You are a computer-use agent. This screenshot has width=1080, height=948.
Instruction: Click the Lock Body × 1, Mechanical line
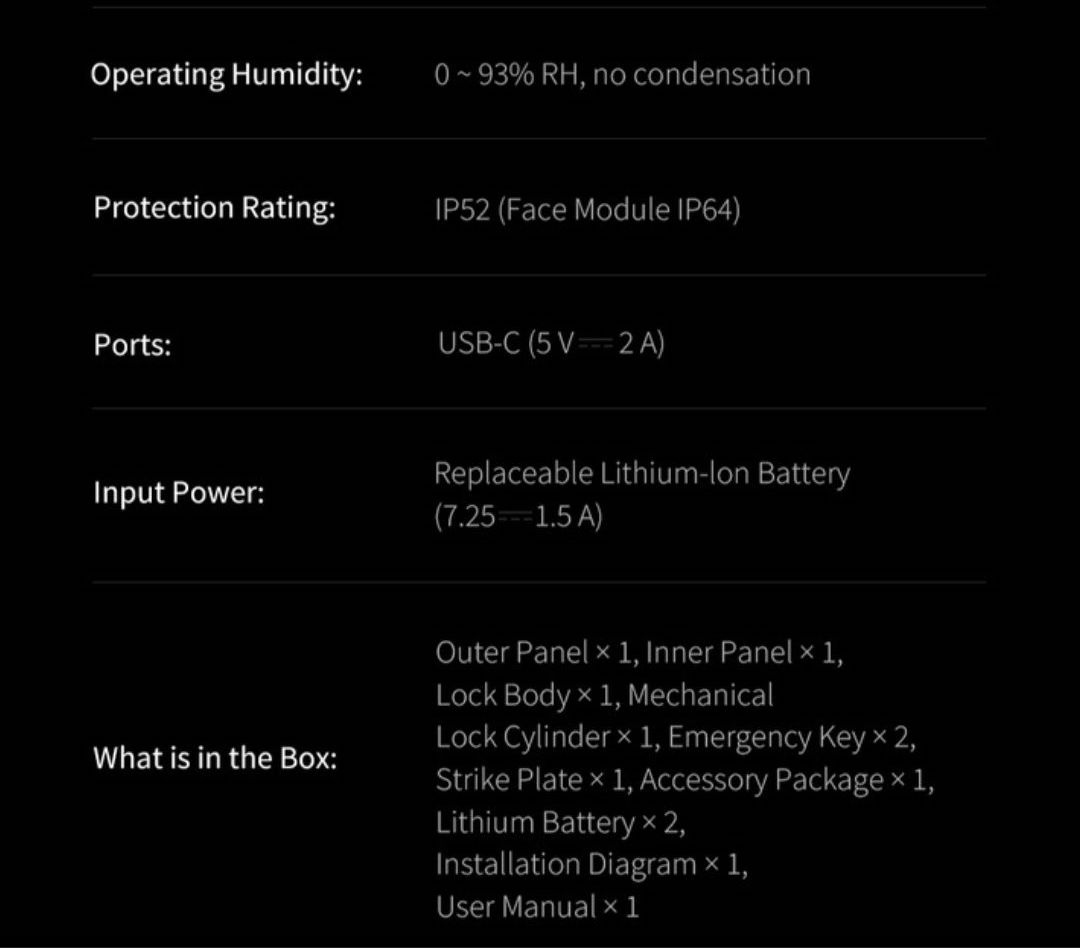tap(604, 695)
